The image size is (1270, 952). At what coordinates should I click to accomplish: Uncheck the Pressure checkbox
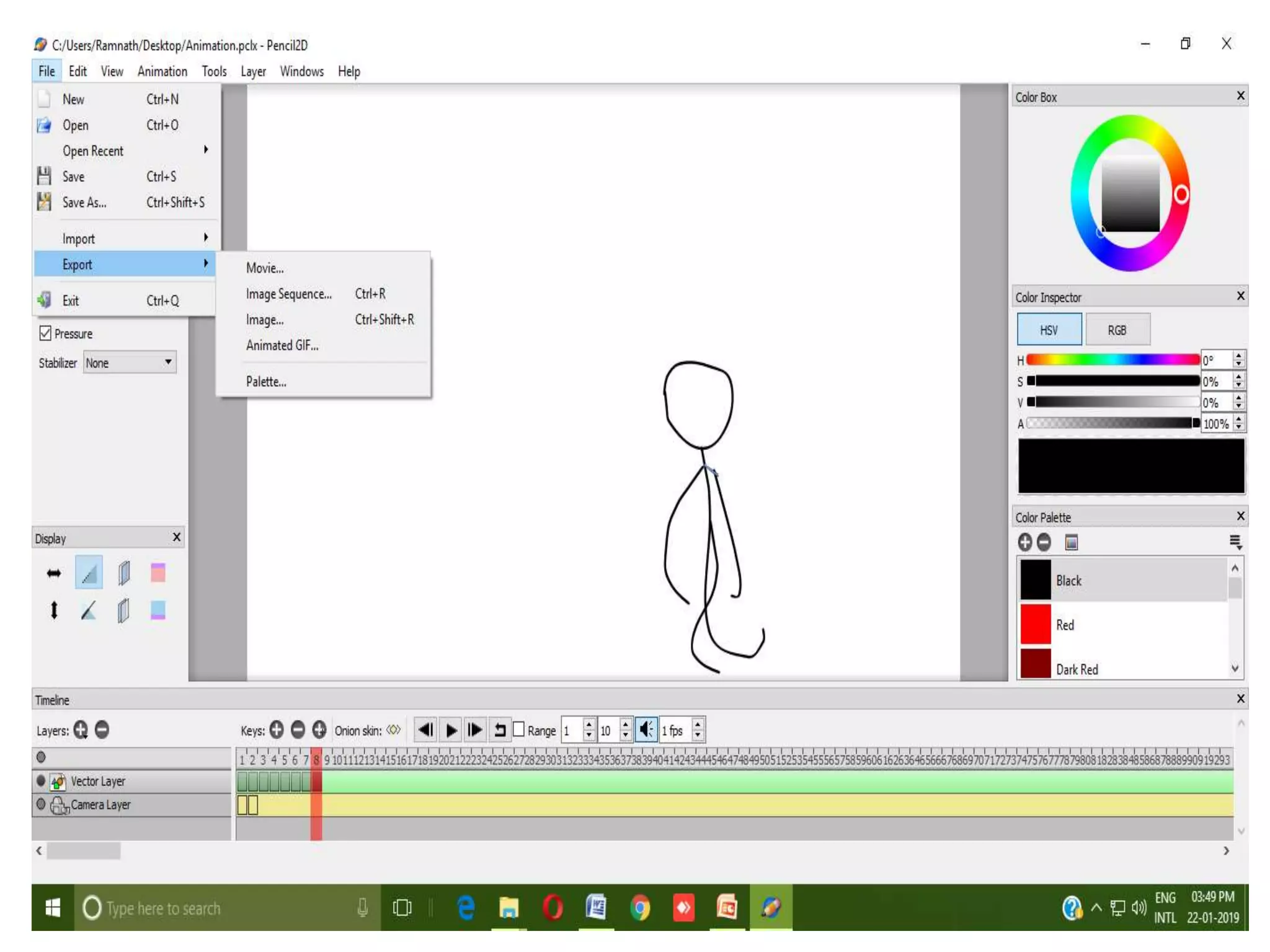point(45,333)
